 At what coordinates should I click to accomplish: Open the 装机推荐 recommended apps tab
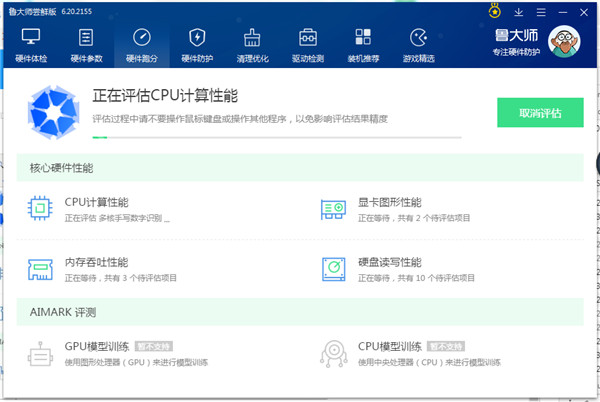[363, 45]
